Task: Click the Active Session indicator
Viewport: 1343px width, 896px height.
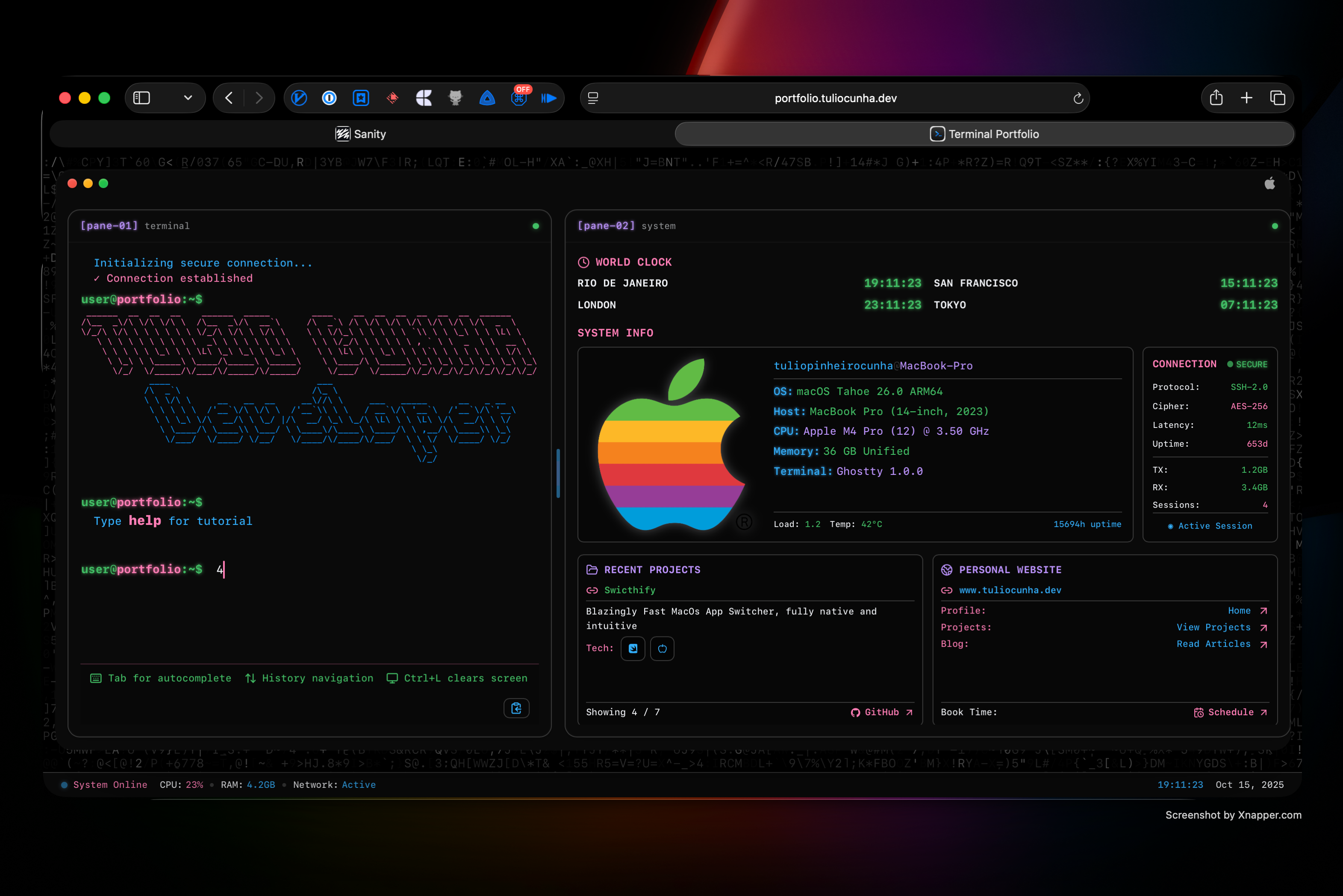Action: pyautogui.click(x=1210, y=526)
